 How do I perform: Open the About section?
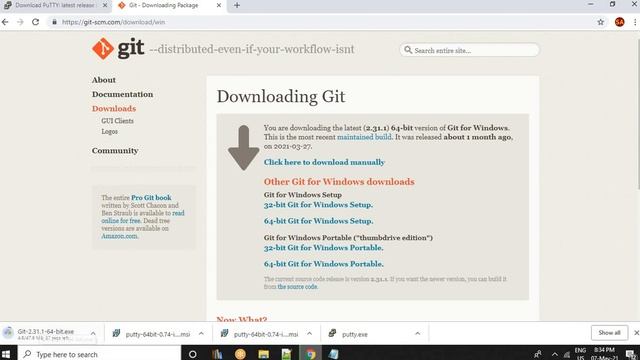pyautogui.click(x=104, y=80)
